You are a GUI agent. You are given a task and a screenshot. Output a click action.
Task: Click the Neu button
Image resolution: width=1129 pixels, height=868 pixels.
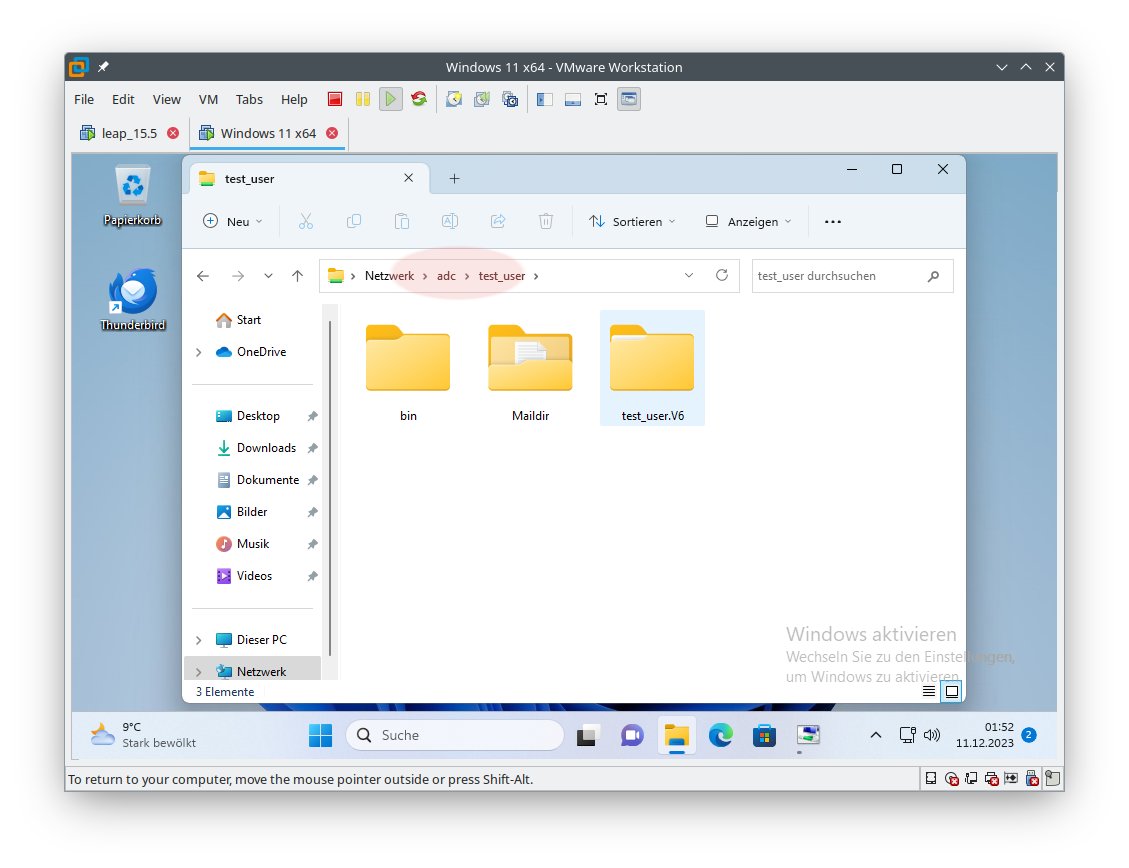pyautogui.click(x=233, y=221)
